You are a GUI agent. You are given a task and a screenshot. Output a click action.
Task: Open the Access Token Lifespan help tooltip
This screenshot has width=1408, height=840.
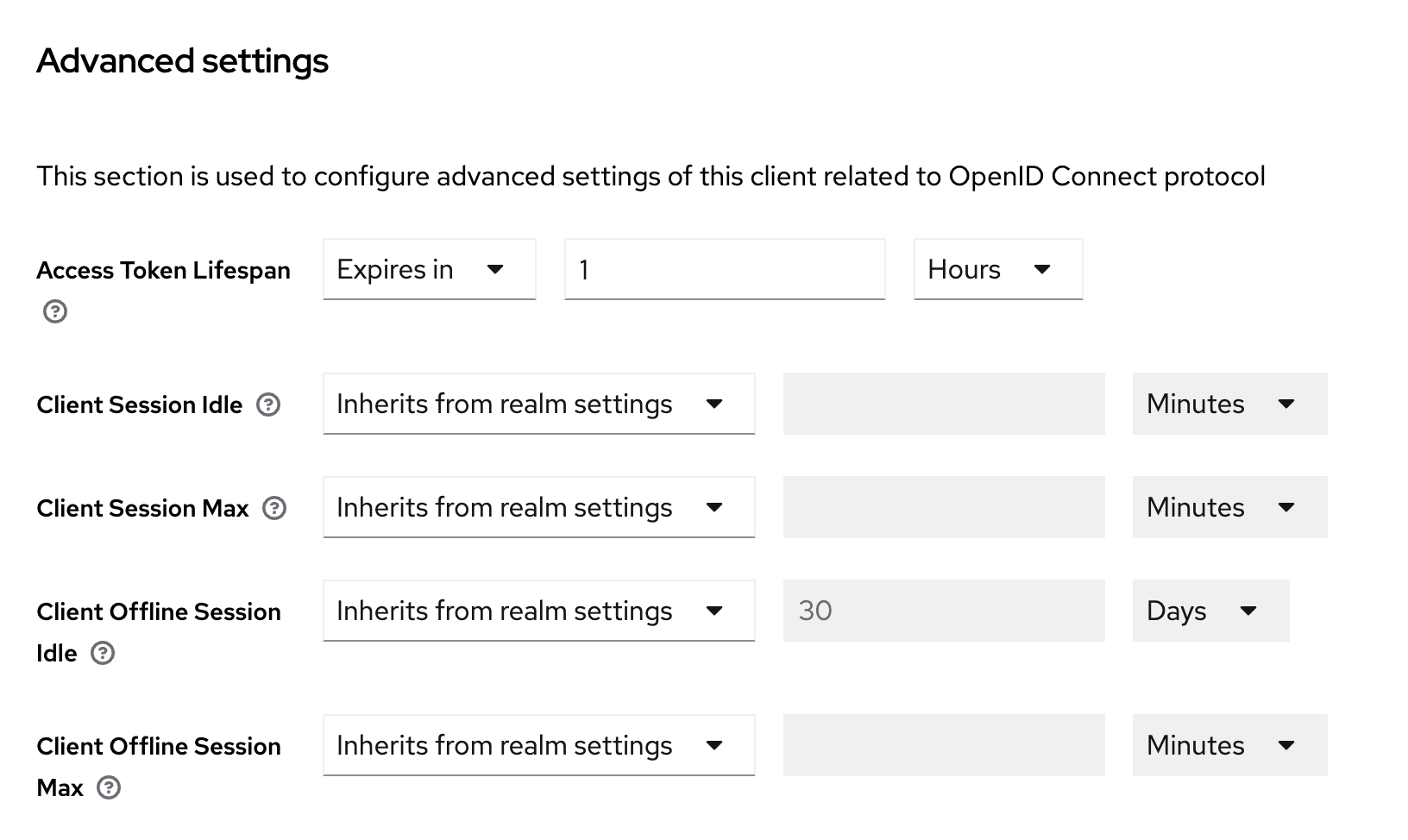[55, 312]
